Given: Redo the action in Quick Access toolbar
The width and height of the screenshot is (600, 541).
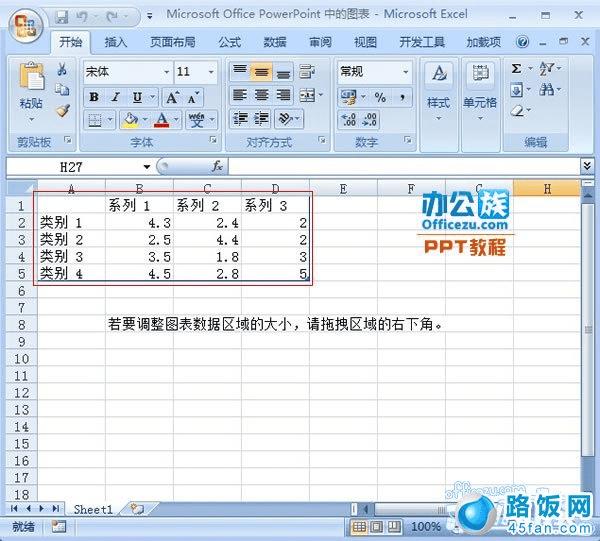Looking at the screenshot, I should (112, 16).
